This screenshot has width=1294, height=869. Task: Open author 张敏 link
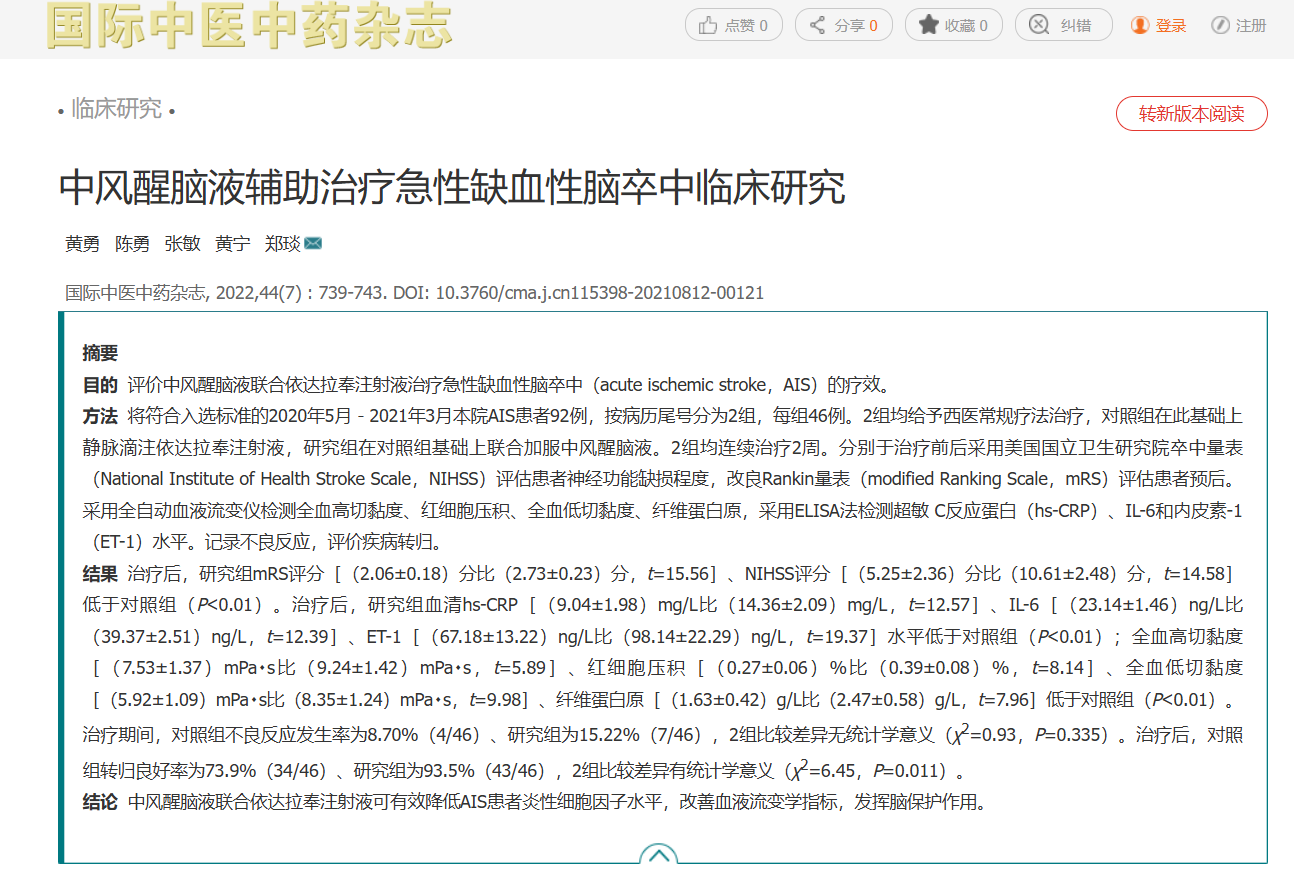click(182, 243)
